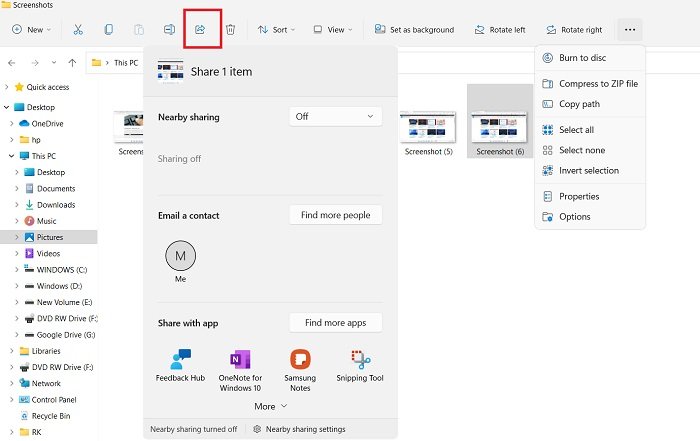Image resolution: width=700 pixels, height=441 pixels.
Task: Choose Copy path from menu
Action: (579, 104)
